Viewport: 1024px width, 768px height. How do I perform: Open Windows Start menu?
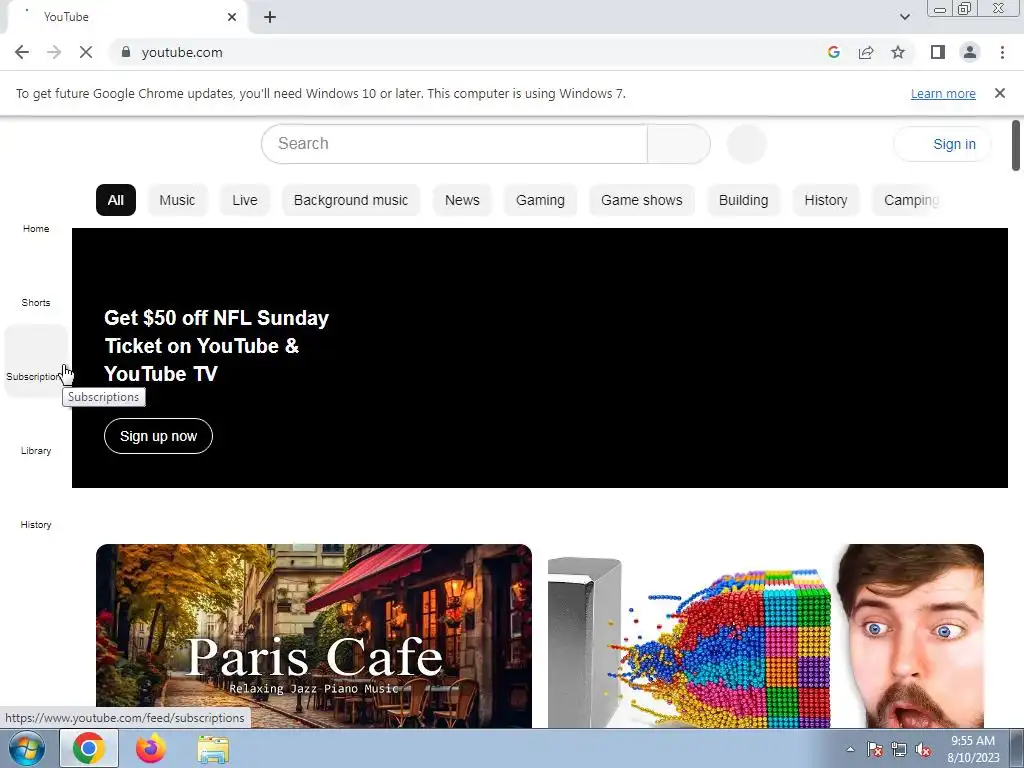coord(27,748)
